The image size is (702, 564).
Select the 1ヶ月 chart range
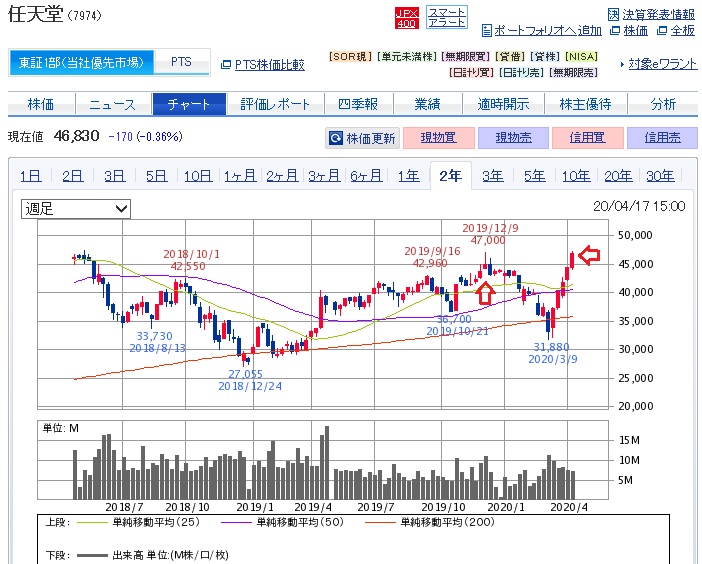(240, 176)
